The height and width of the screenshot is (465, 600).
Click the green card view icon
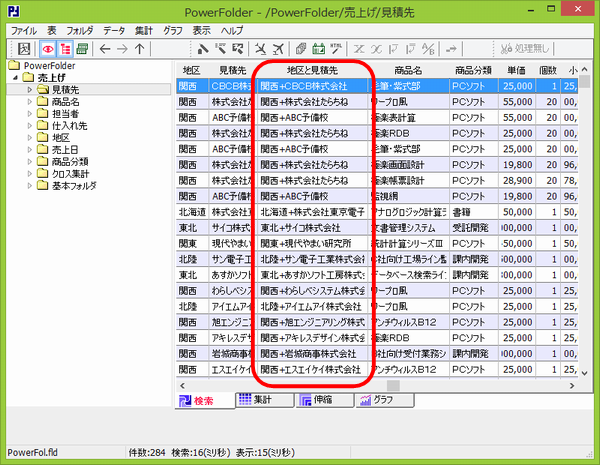(82, 49)
